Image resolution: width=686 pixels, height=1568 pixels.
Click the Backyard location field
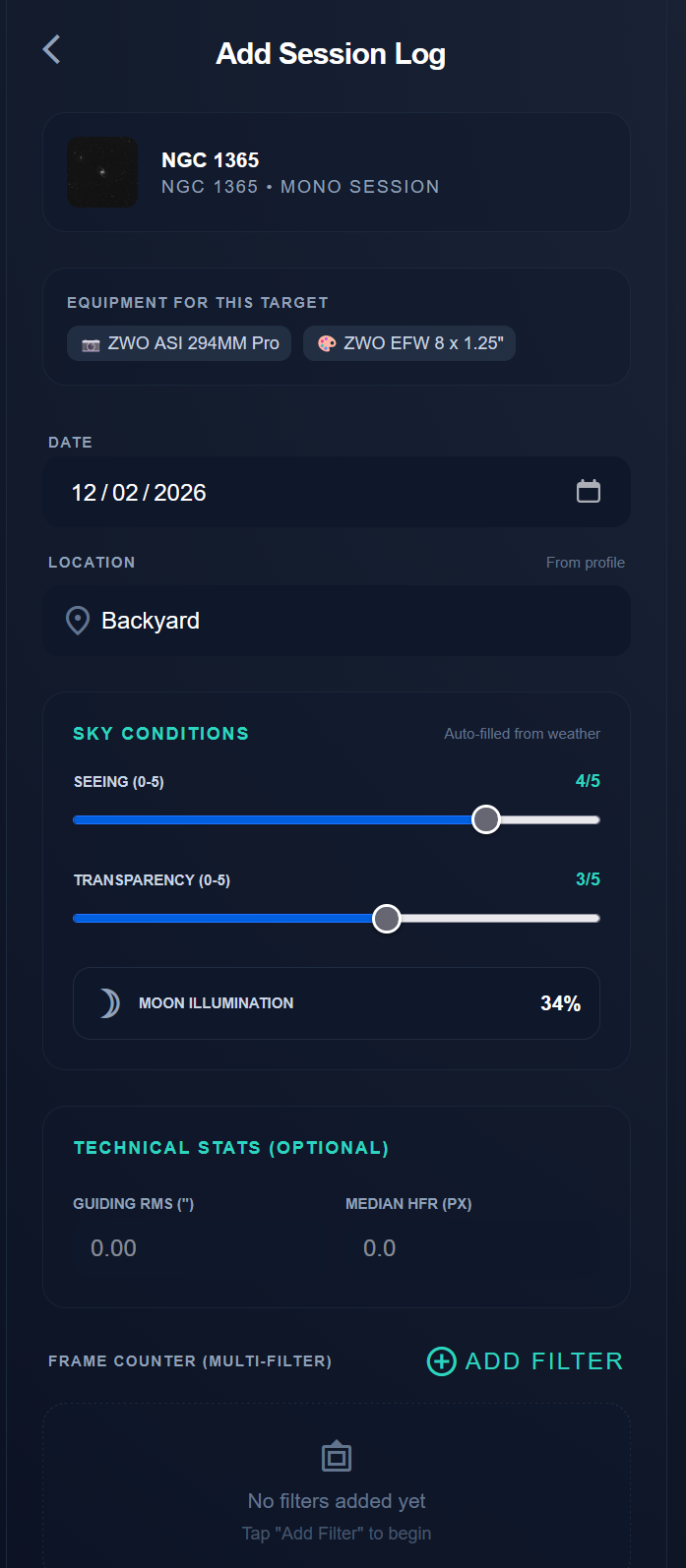335,621
